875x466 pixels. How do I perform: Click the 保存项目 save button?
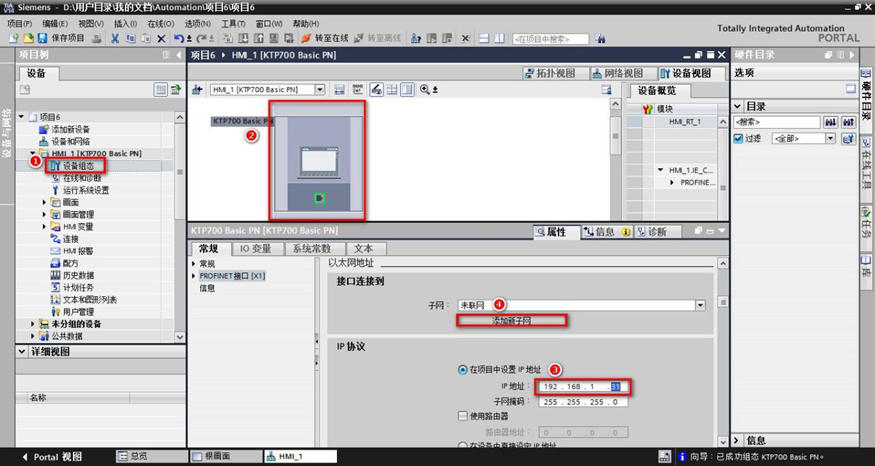pyautogui.click(x=61, y=38)
